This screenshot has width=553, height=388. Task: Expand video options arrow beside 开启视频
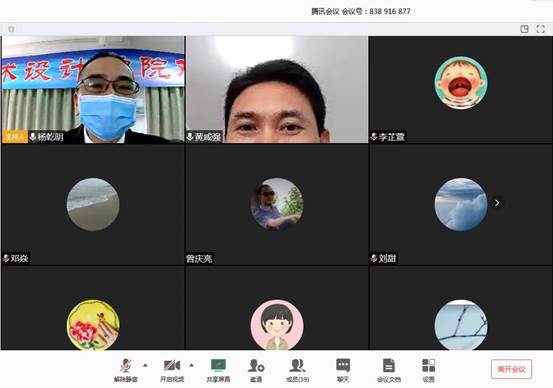coord(191,365)
